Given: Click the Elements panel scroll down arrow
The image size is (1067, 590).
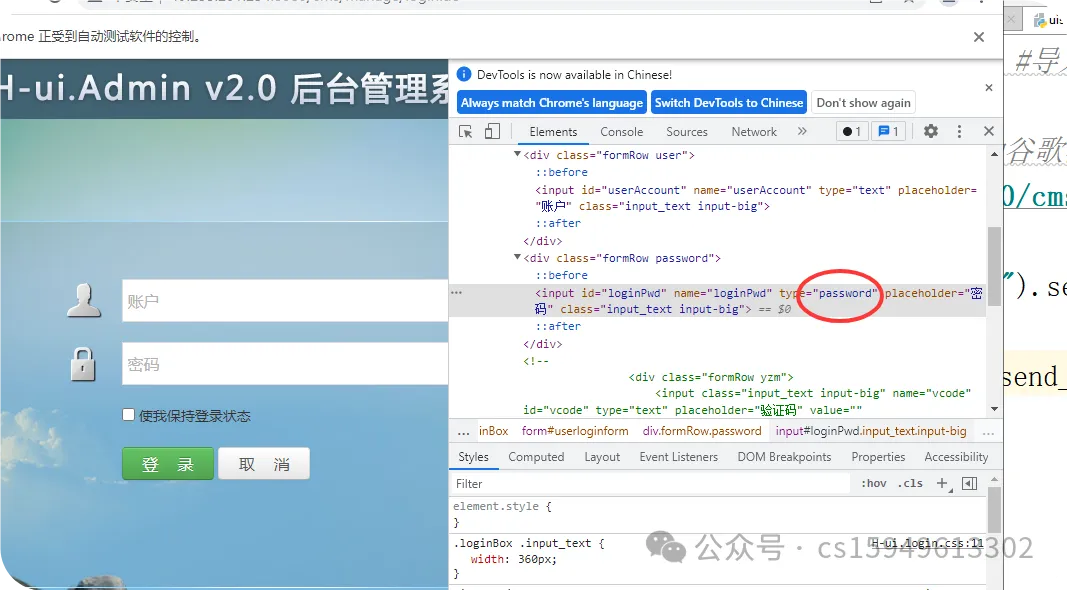Looking at the screenshot, I should pos(994,409).
